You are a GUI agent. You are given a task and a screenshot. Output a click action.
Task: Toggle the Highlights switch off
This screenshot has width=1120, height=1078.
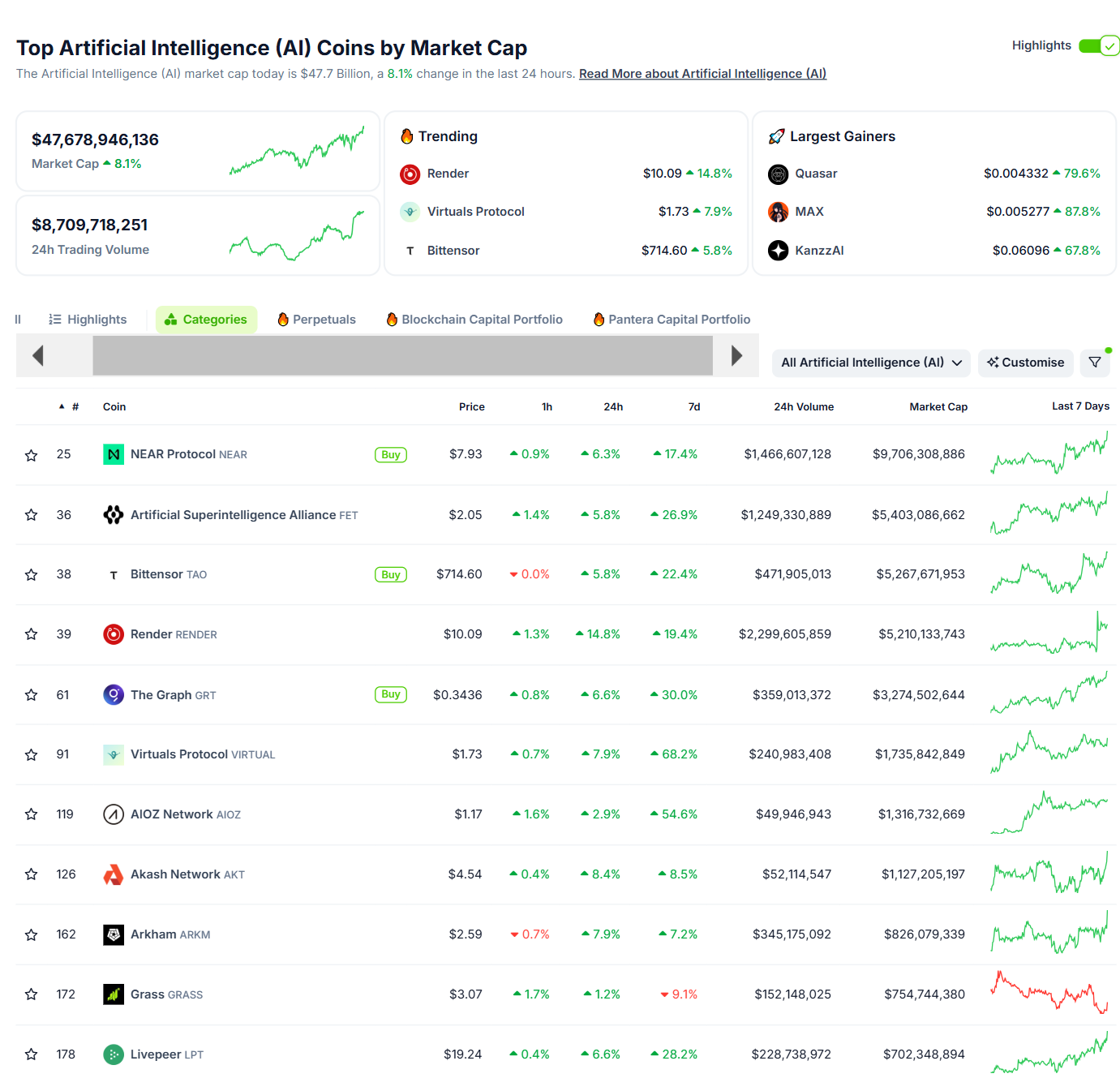click(x=1099, y=45)
